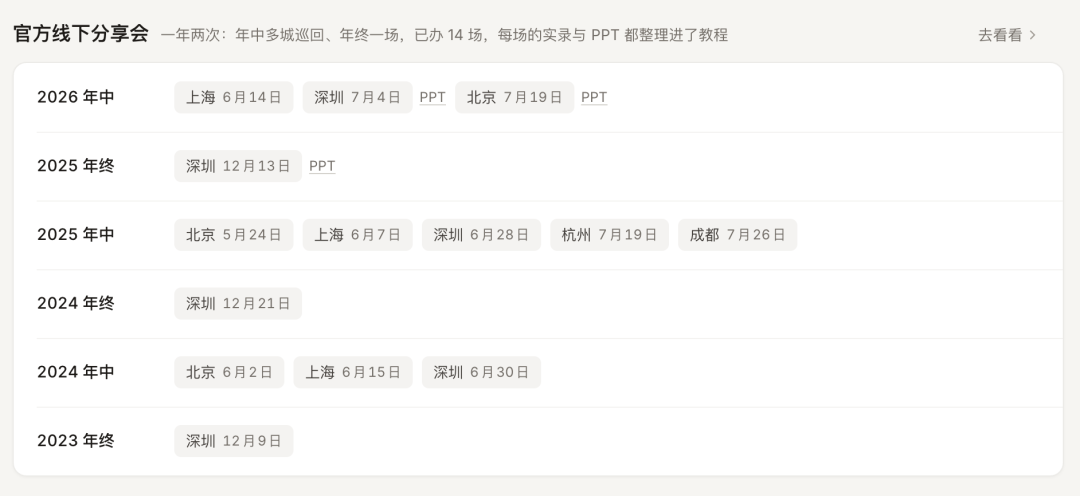Viewport: 1080px width, 496px height.
Task: Open the 深圳 12月21日 event chip
Action: coord(238,304)
